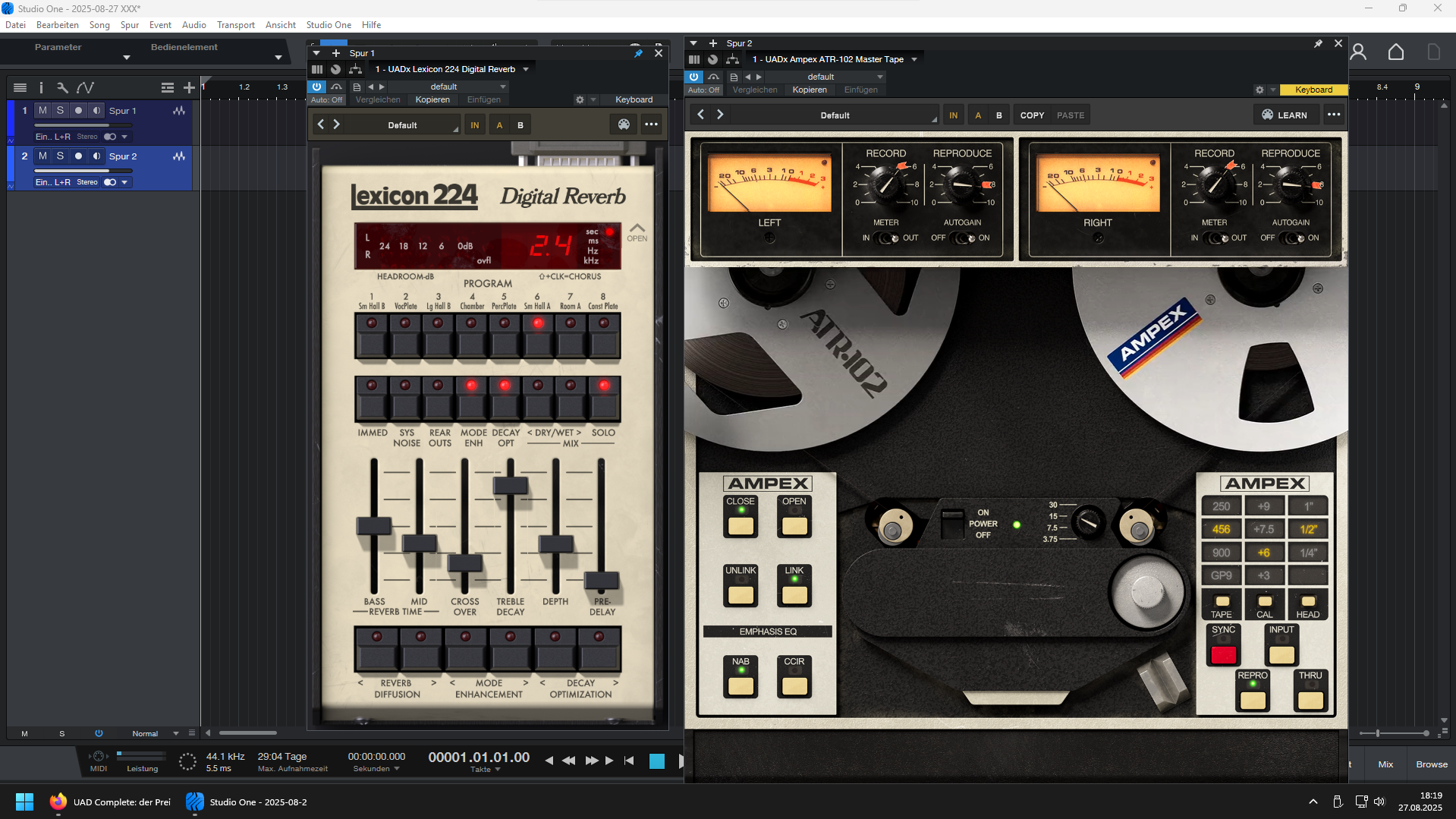This screenshot has height=819, width=1456.
Task: Open the Ansicht menu
Action: point(281,25)
